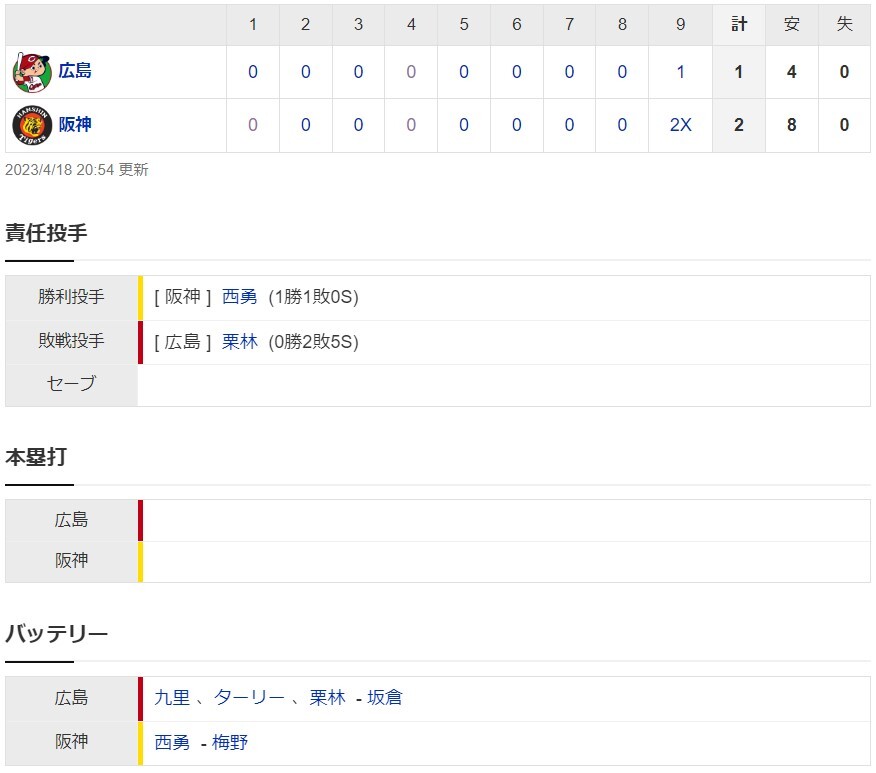Open the 広島 team link in scoreboard
This screenshot has height=773, width=876.
[75, 71]
